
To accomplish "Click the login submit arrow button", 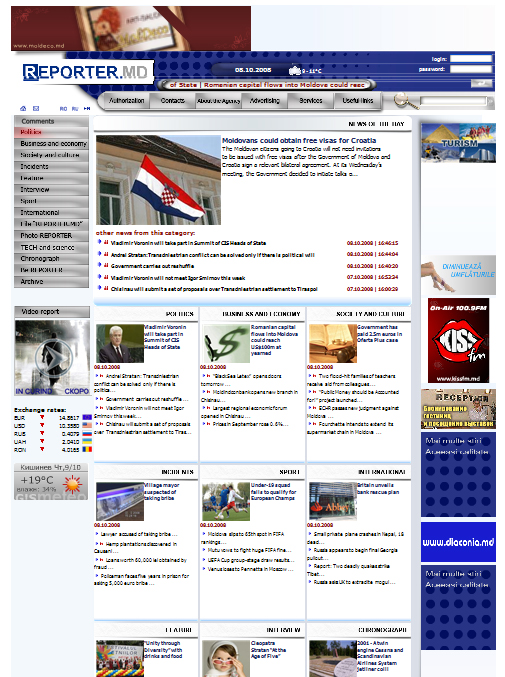I will [481, 83].
